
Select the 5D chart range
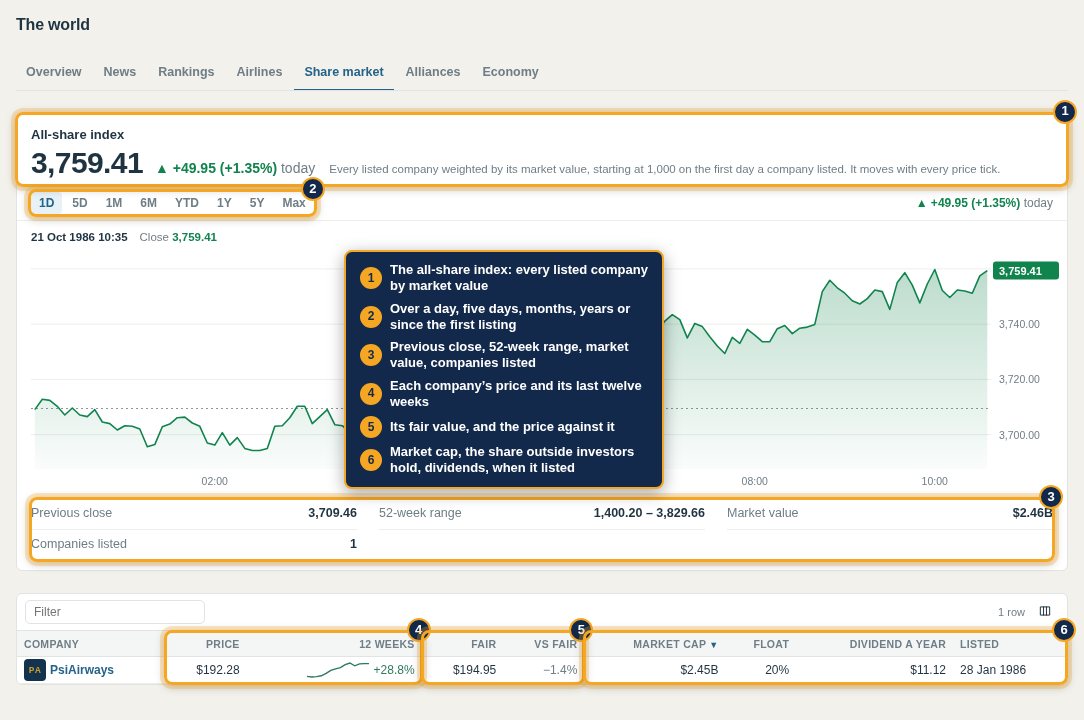(x=80, y=203)
